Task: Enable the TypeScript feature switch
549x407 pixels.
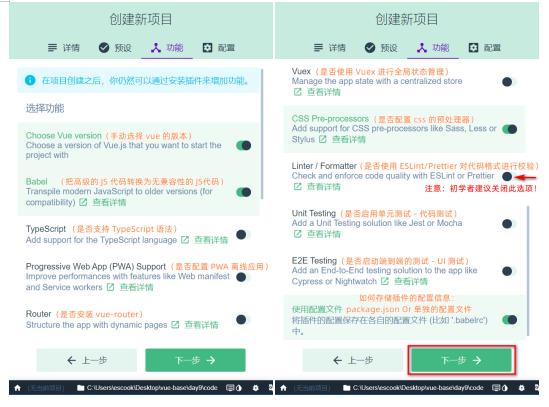Action: [x=244, y=234]
